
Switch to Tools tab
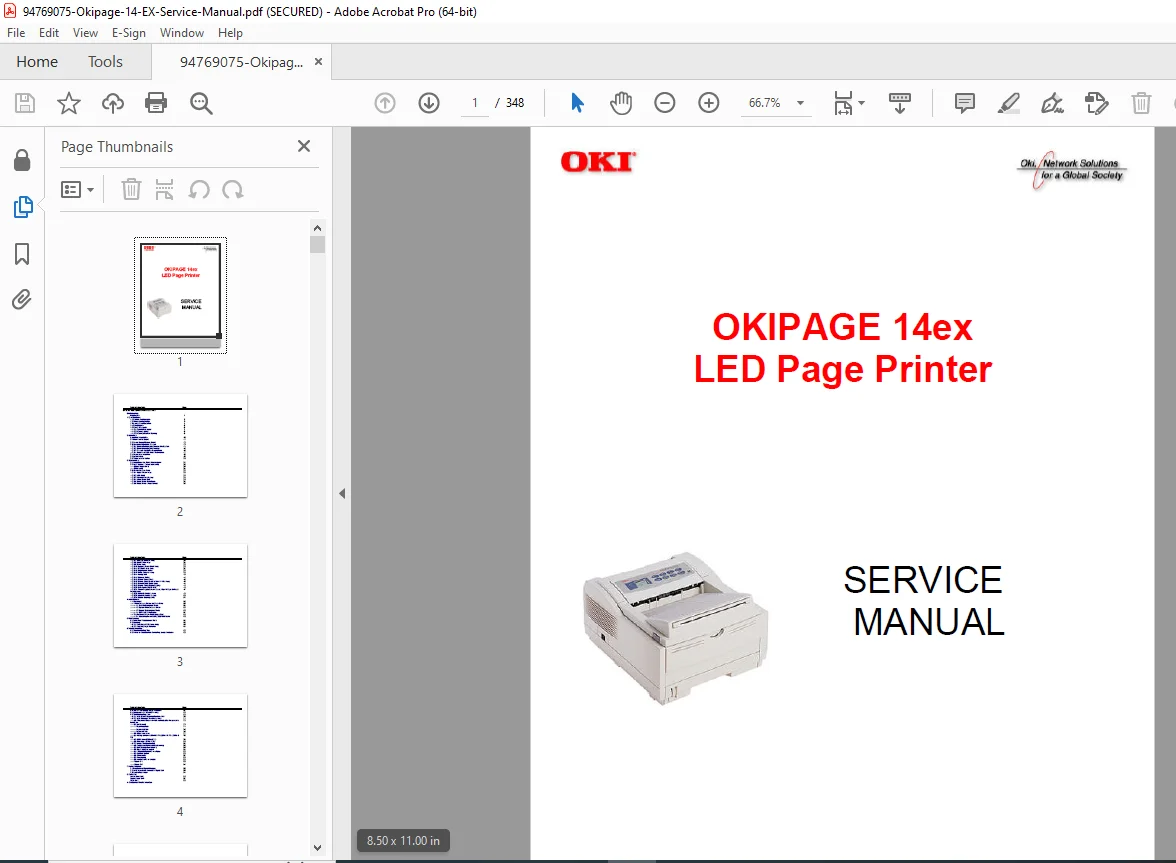tap(105, 61)
